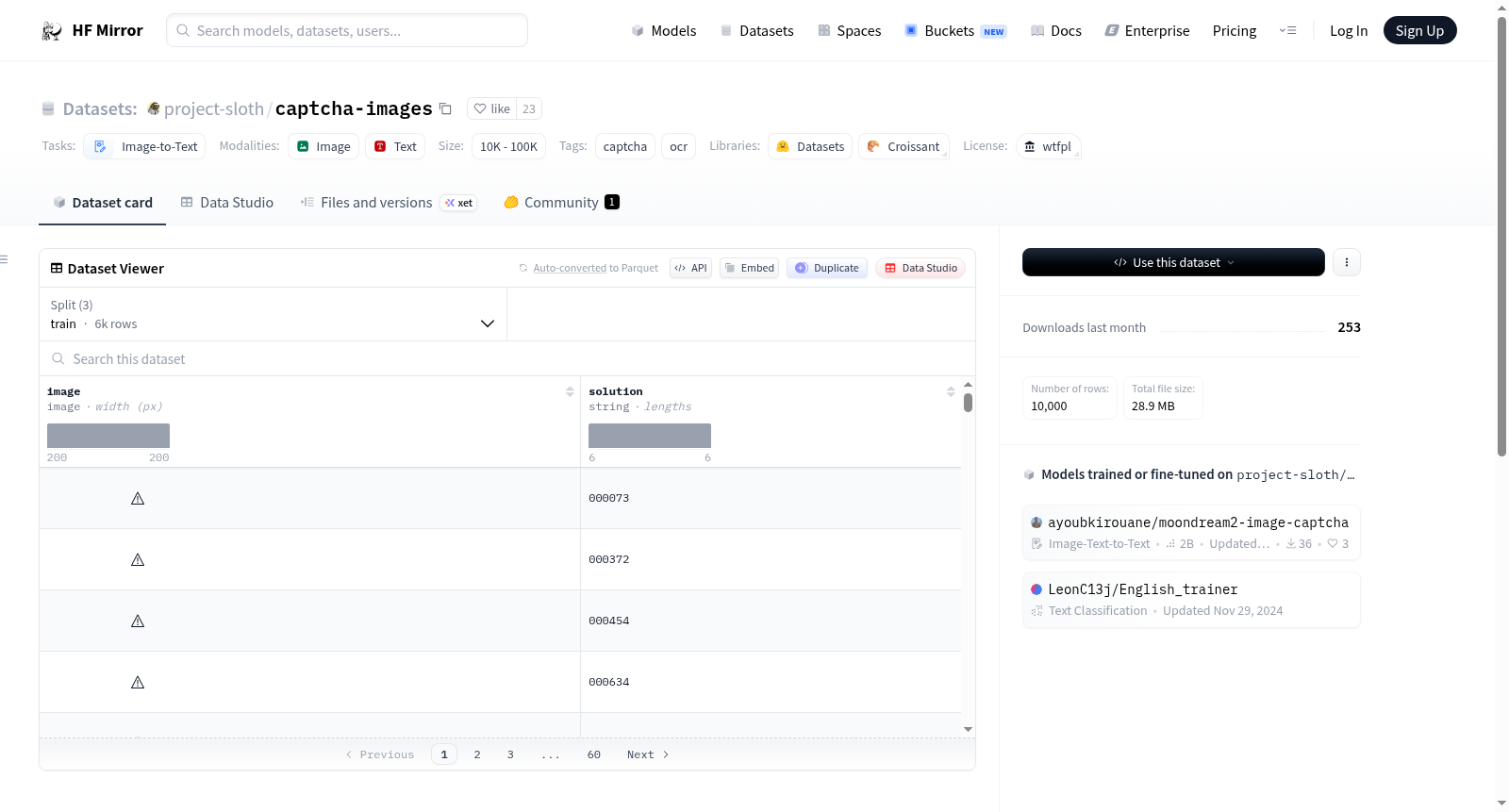Click the solution lengths histogram bar
Image resolution: width=1509 pixels, height=812 pixels.
point(650,436)
